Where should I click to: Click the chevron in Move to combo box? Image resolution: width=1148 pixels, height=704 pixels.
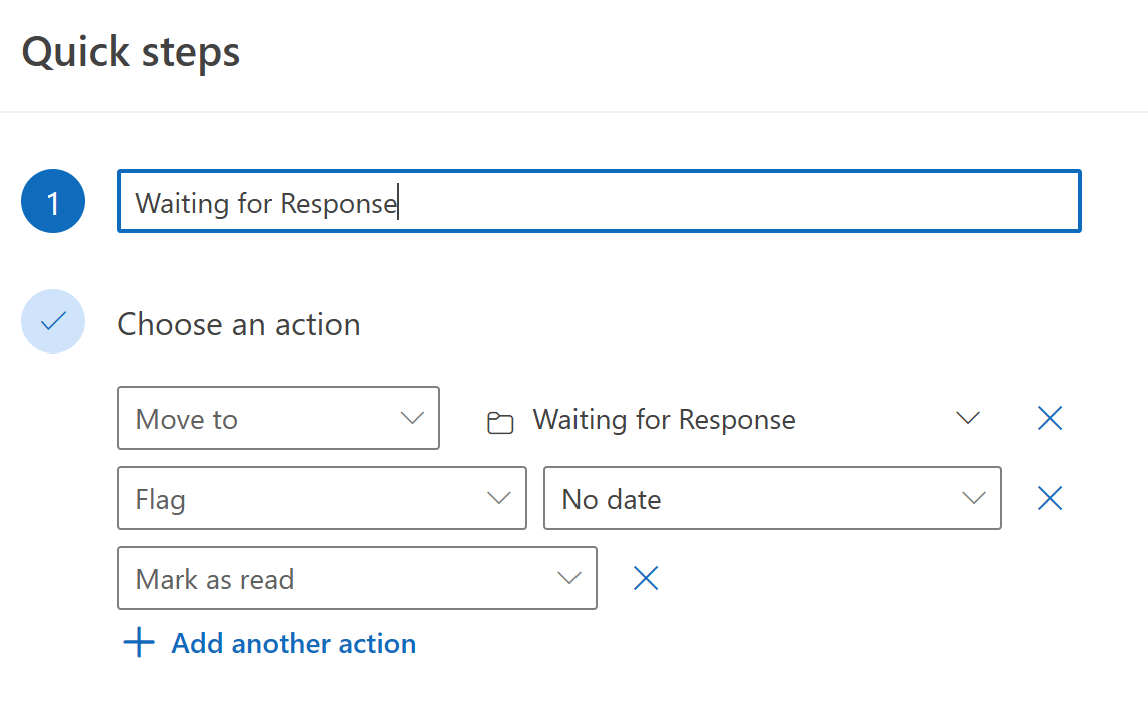click(412, 418)
